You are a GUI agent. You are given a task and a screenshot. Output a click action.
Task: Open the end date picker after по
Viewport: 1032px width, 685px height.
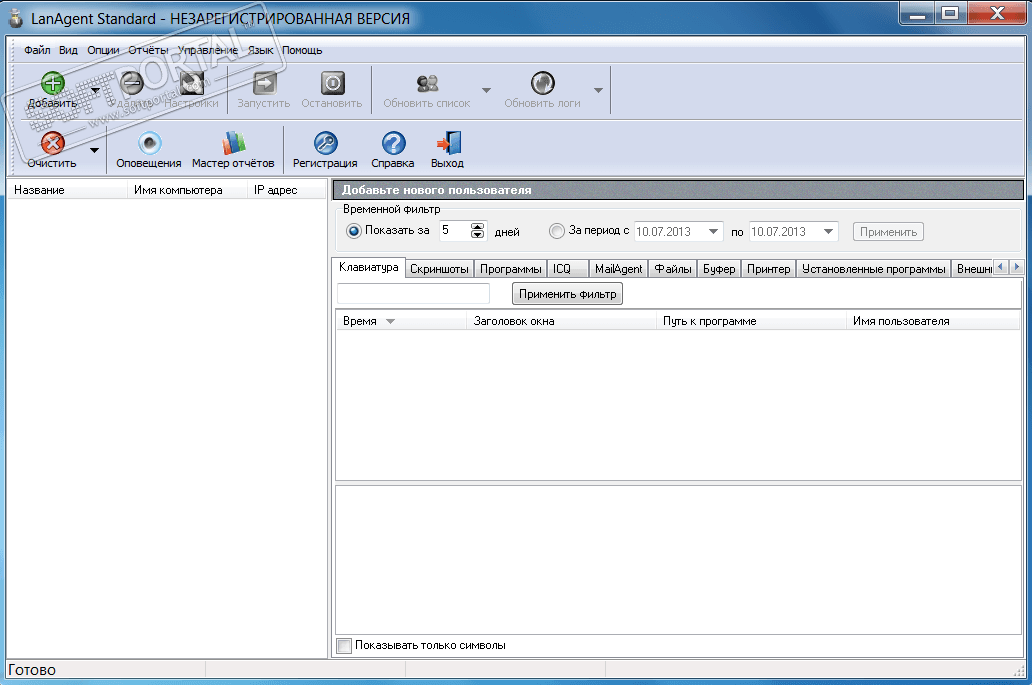click(x=829, y=232)
